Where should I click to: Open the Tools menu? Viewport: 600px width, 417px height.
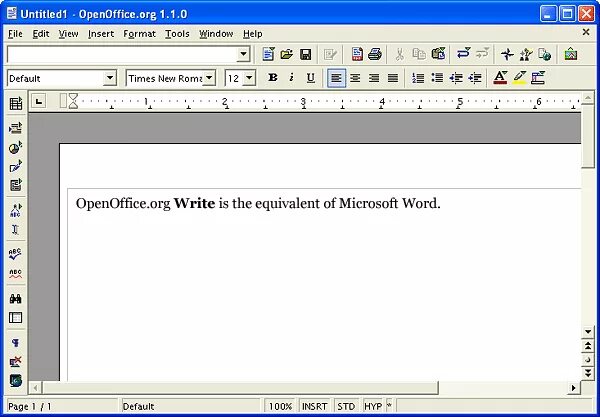click(x=177, y=34)
